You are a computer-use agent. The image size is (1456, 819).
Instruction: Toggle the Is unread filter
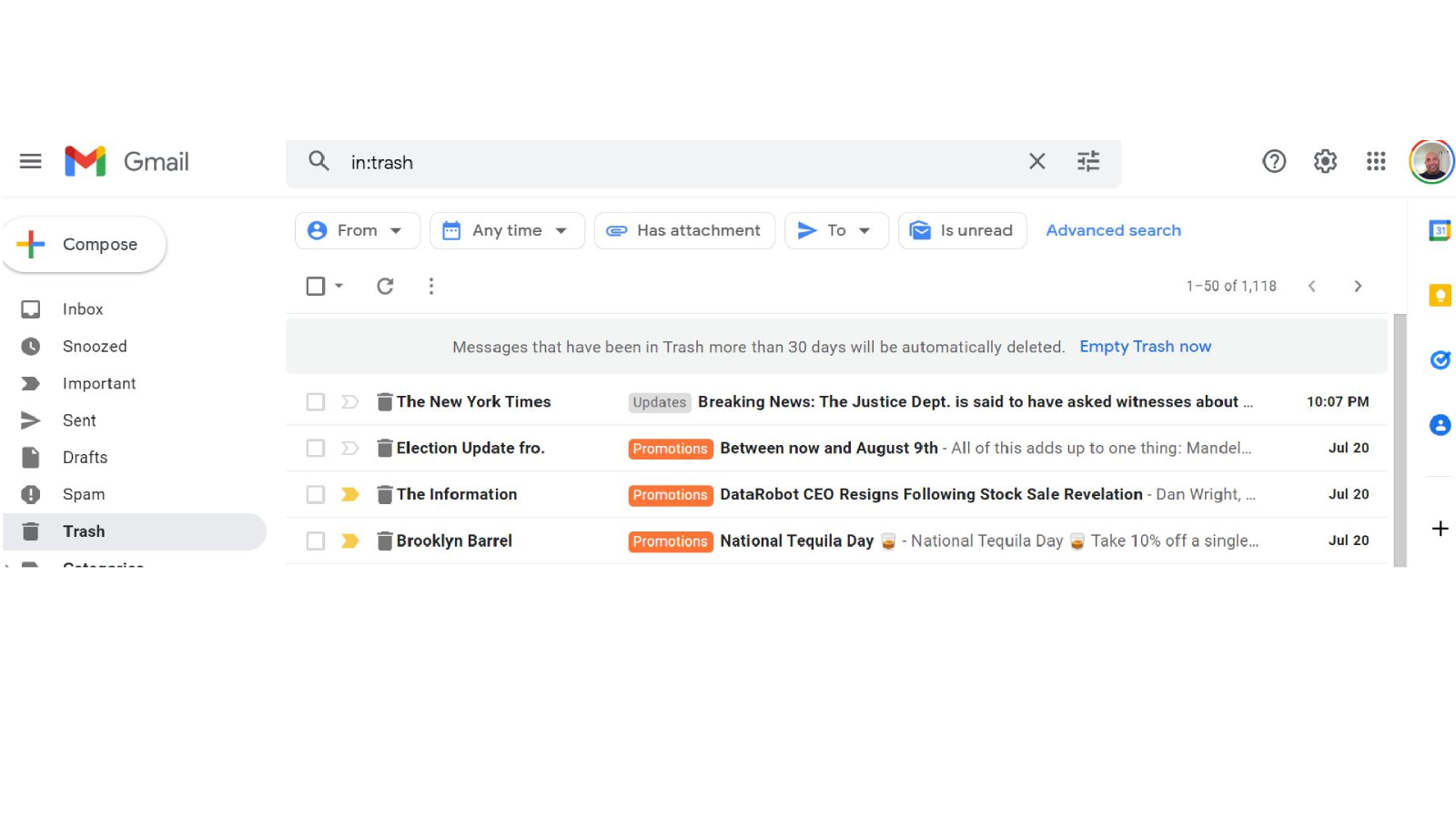point(963,231)
